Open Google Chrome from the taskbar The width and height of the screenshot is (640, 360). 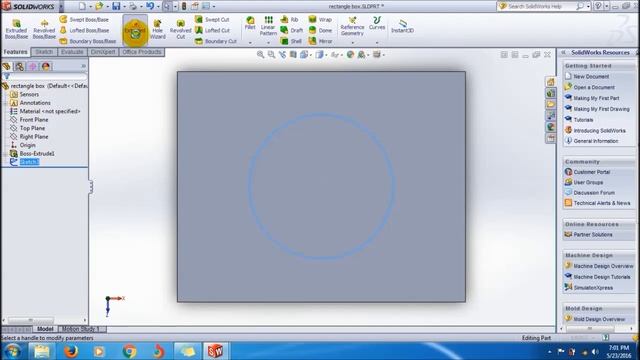tap(129, 351)
